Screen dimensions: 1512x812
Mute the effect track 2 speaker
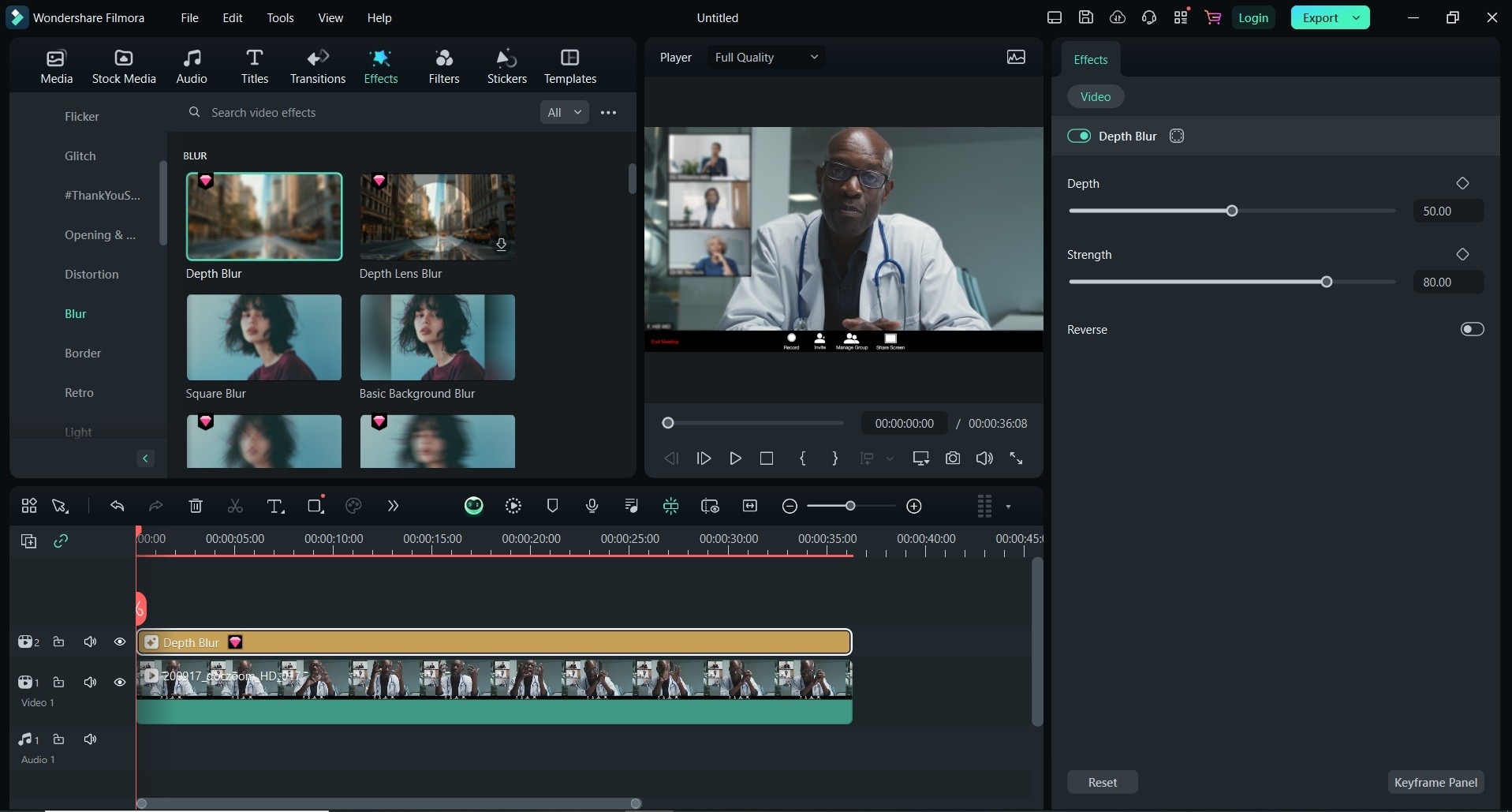(x=90, y=642)
